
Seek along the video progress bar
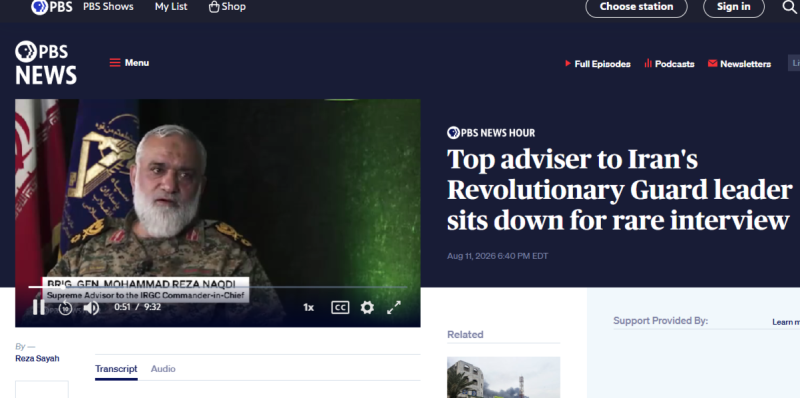pos(218,287)
